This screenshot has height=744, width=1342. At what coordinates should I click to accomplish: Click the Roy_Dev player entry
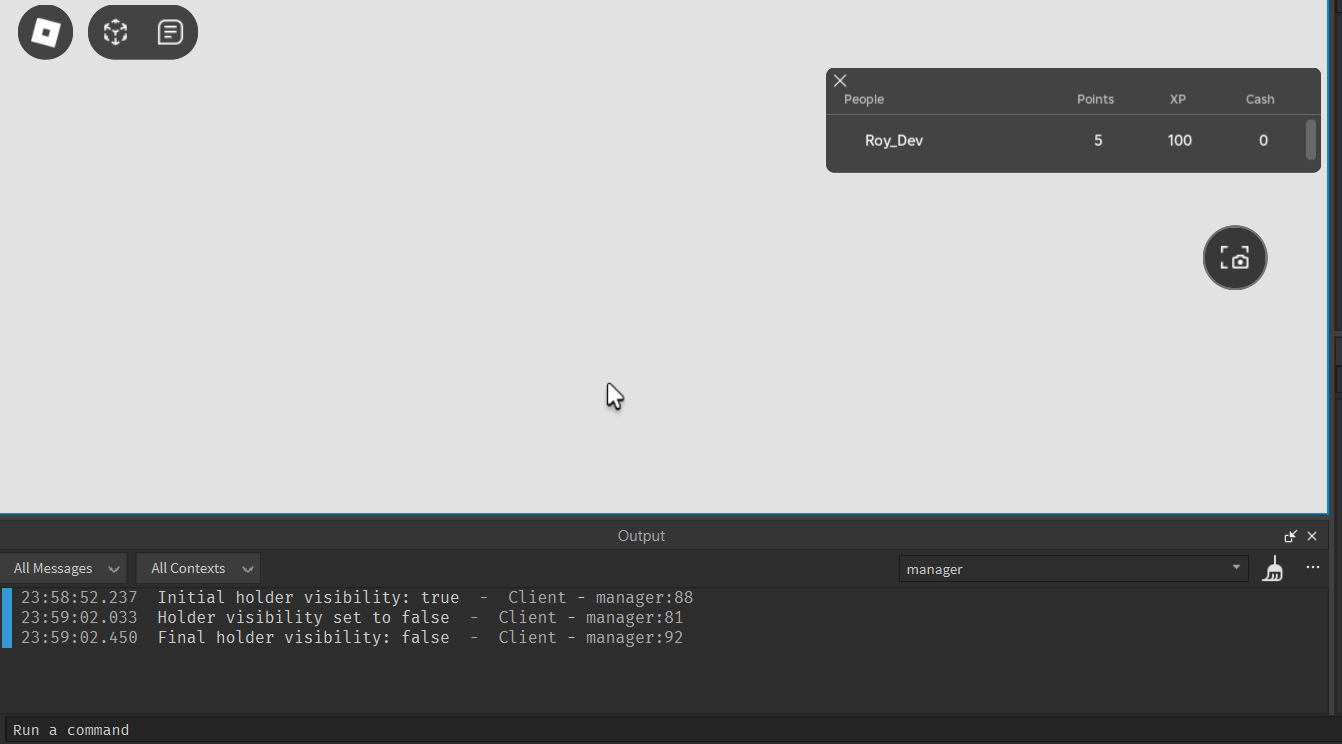[x=893, y=140]
